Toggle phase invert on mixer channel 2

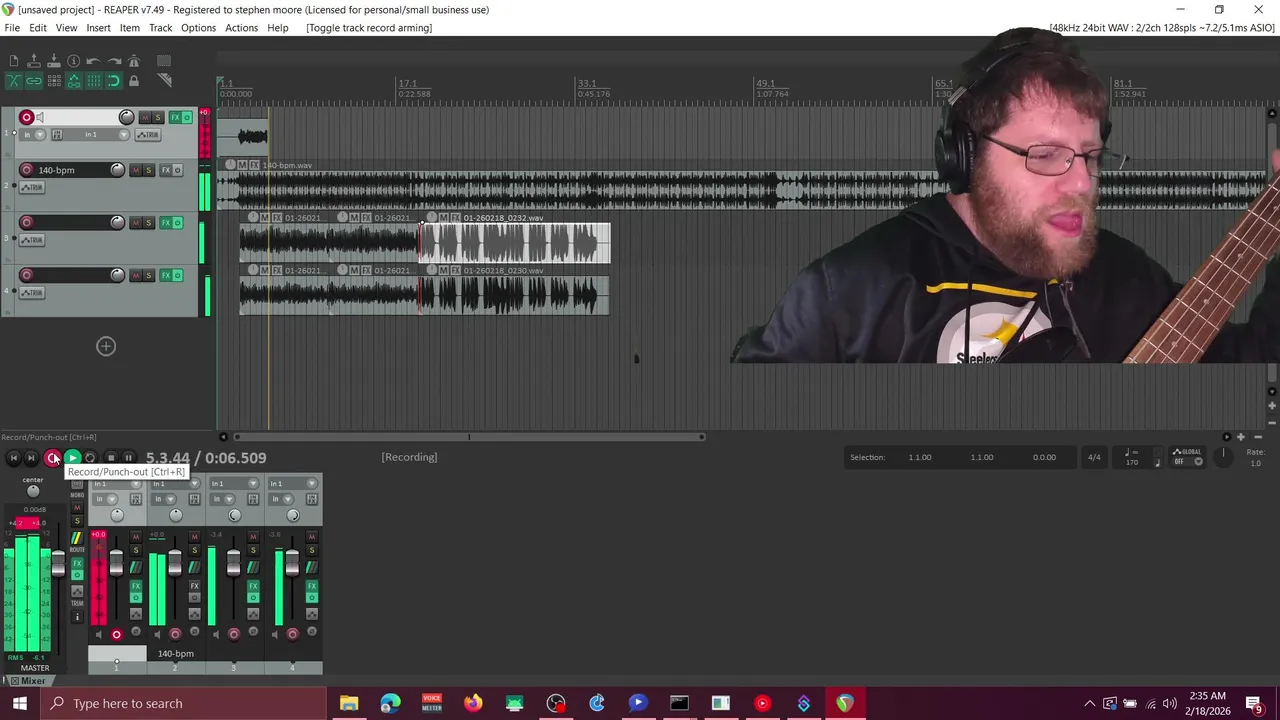click(x=195, y=631)
